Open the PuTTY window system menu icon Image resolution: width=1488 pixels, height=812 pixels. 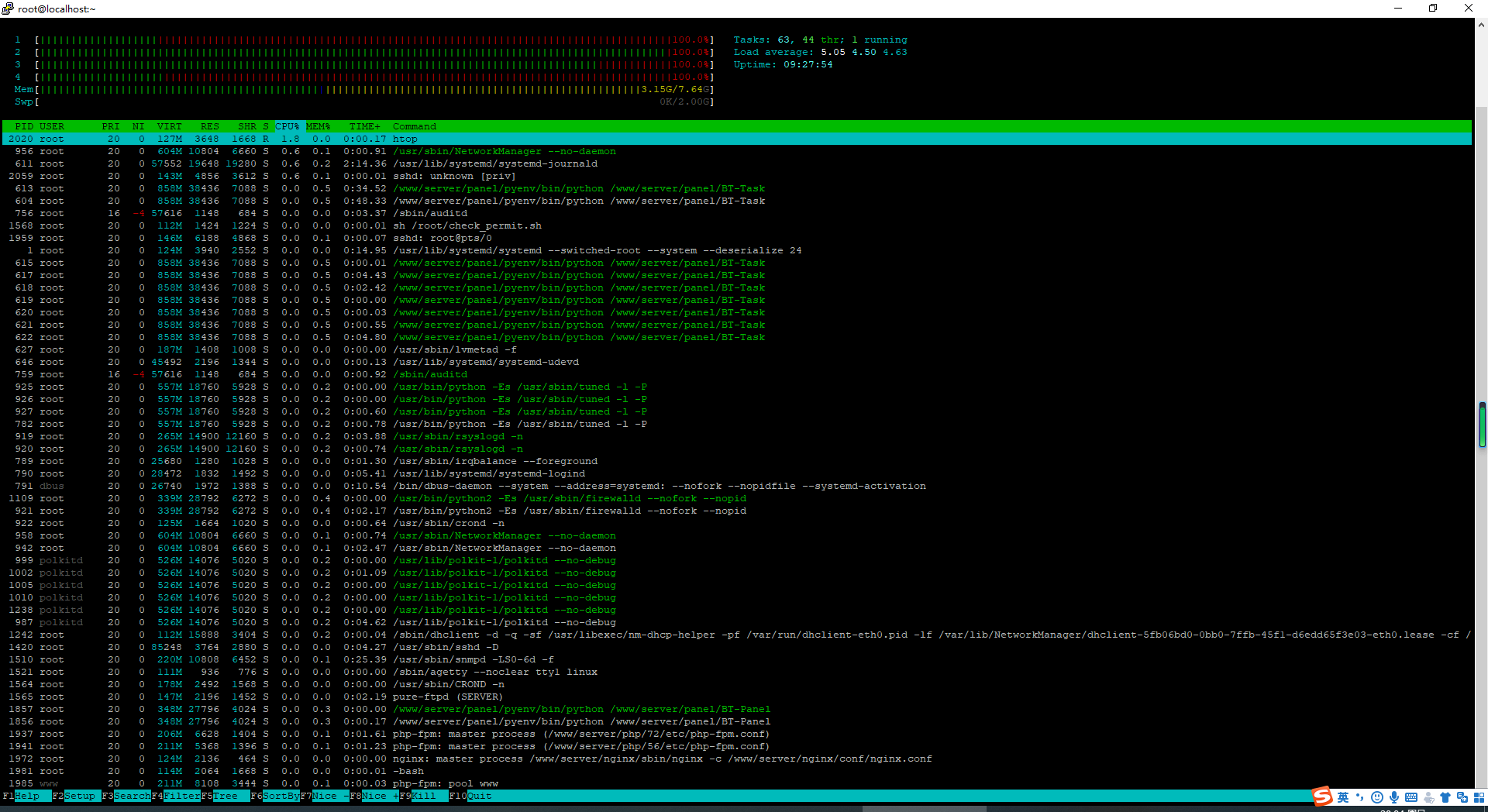pos(8,9)
